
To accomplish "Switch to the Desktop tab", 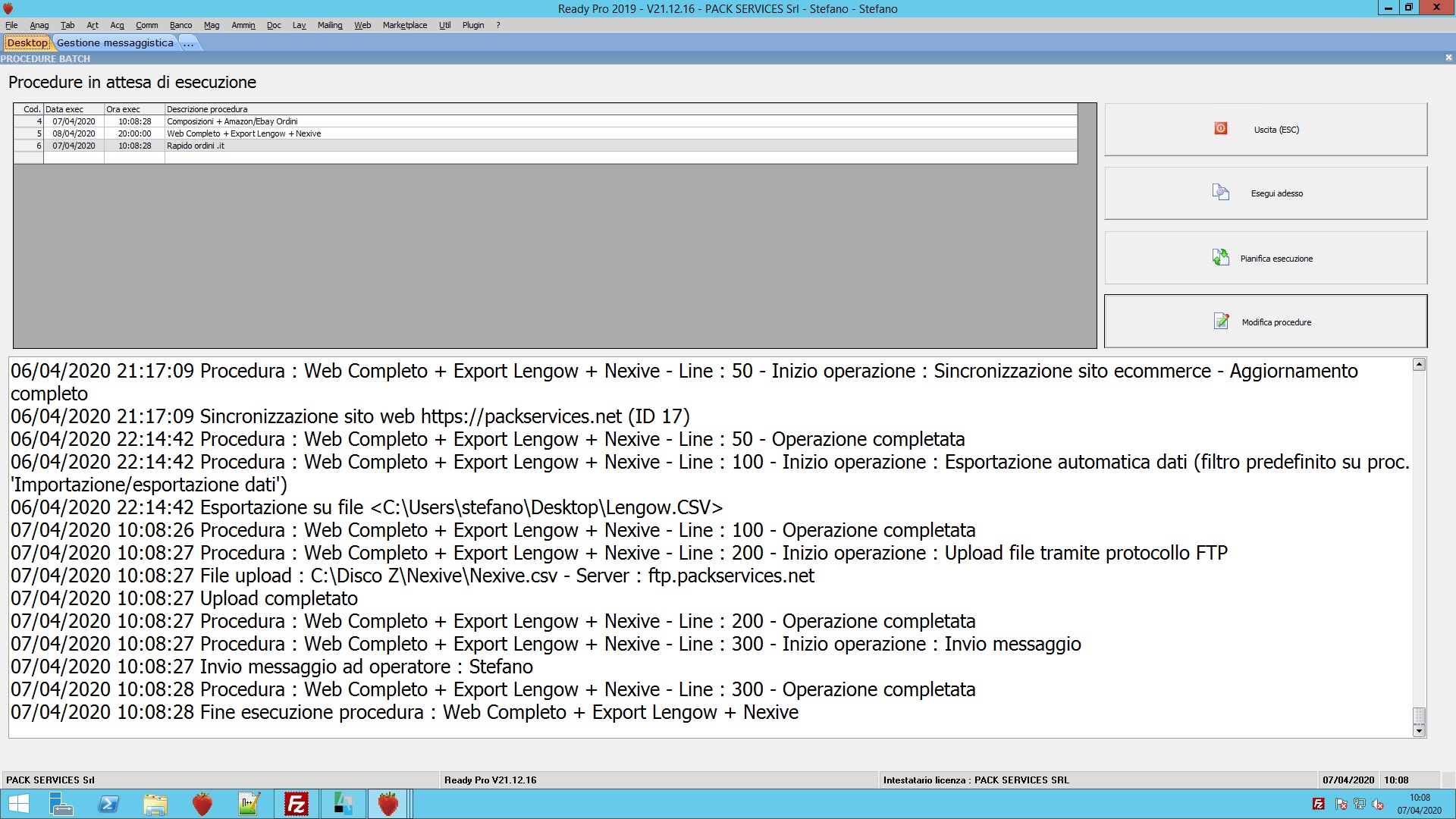I will click(x=27, y=42).
